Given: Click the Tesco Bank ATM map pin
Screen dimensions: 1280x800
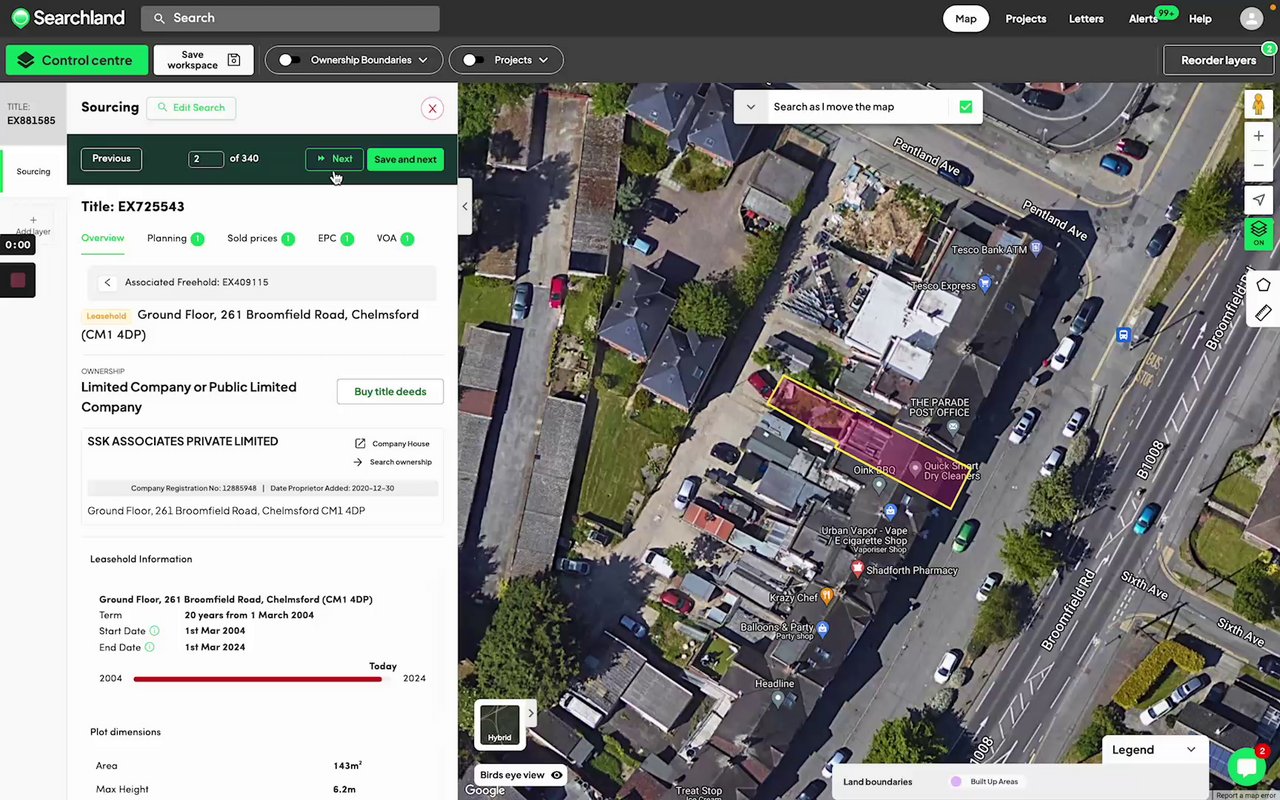Looking at the screenshot, I should pos(1034,248).
